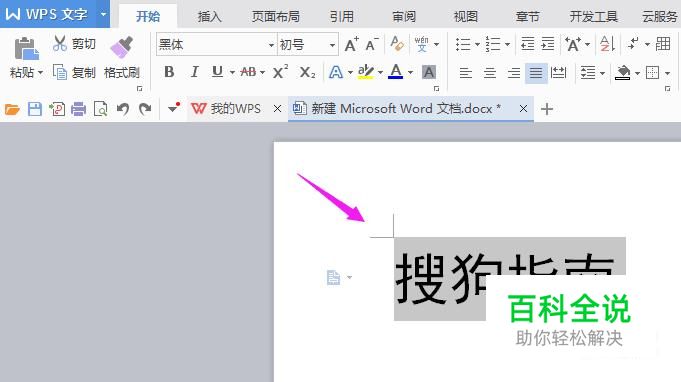Save document with the floppy icon
The width and height of the screenshot is (681, 382).
point(35,109)
